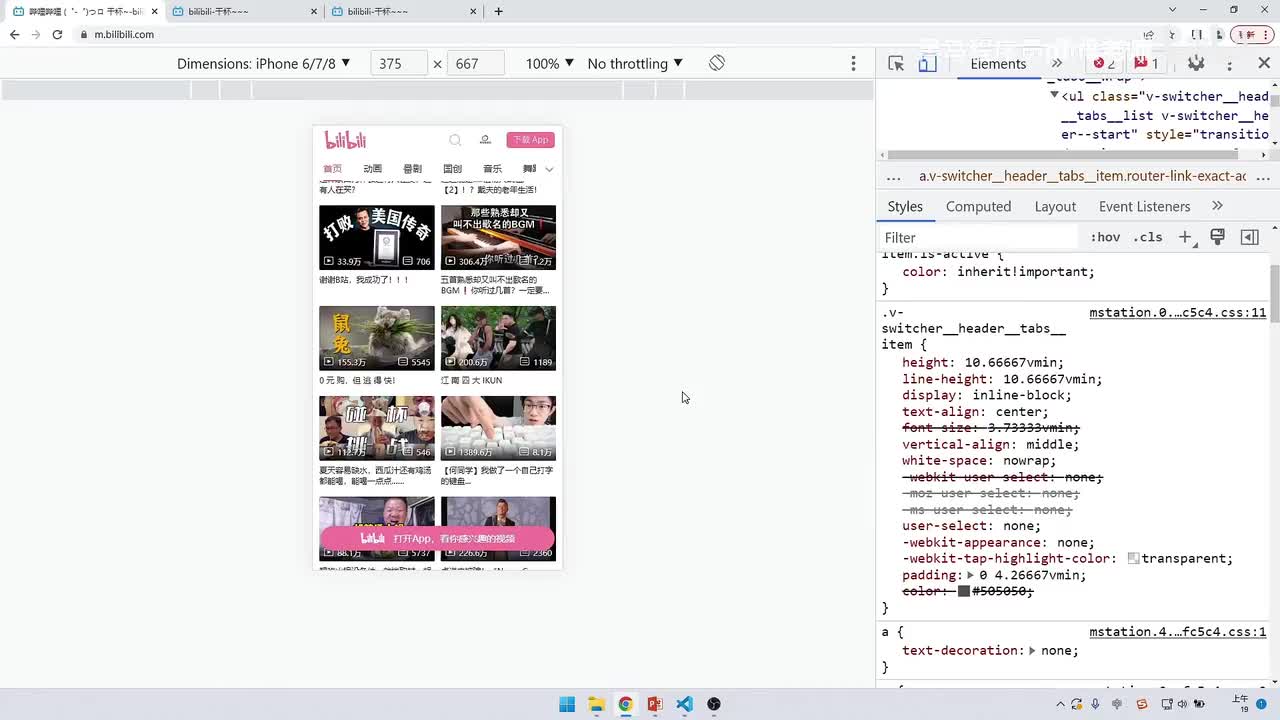Open the BGM piano video thumbnail

pyautogui.click(x=498, y=238)
